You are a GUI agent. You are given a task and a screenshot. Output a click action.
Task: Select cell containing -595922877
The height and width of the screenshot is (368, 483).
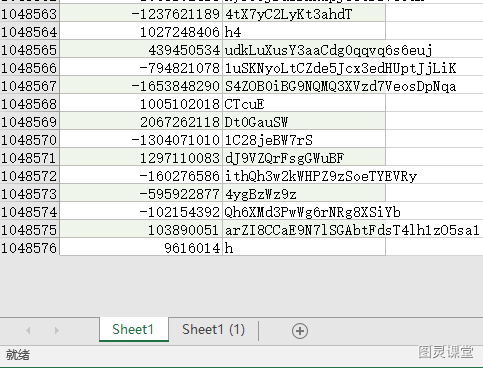(141, 194)
